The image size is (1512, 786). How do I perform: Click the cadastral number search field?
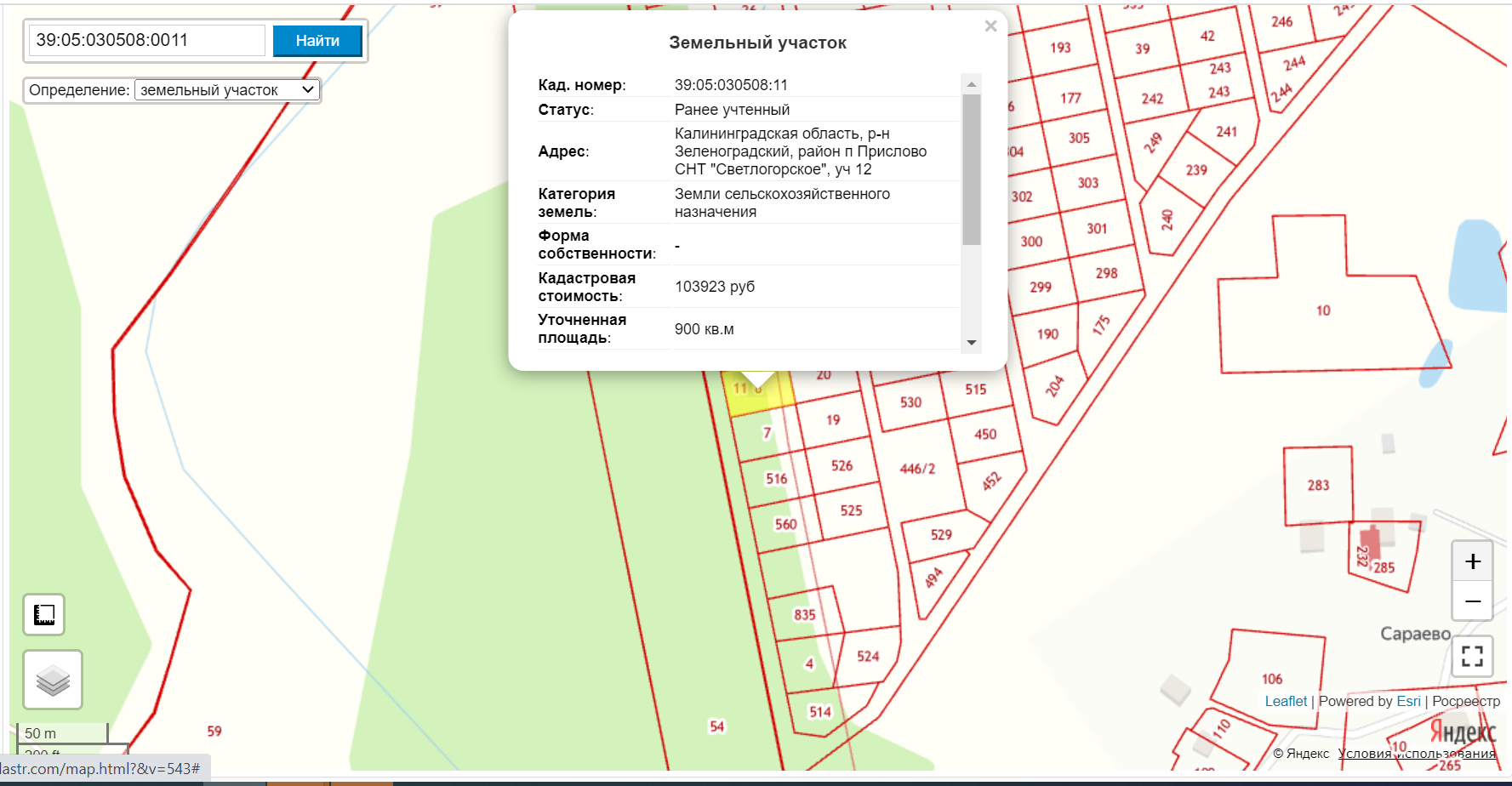(147, 41)
